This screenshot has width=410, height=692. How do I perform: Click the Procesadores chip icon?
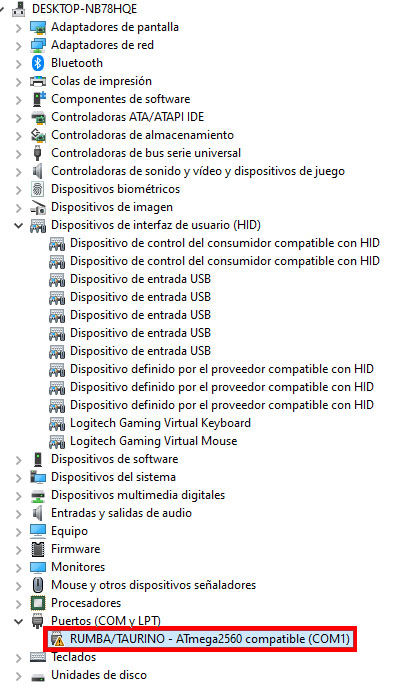[x=38, y=603]
